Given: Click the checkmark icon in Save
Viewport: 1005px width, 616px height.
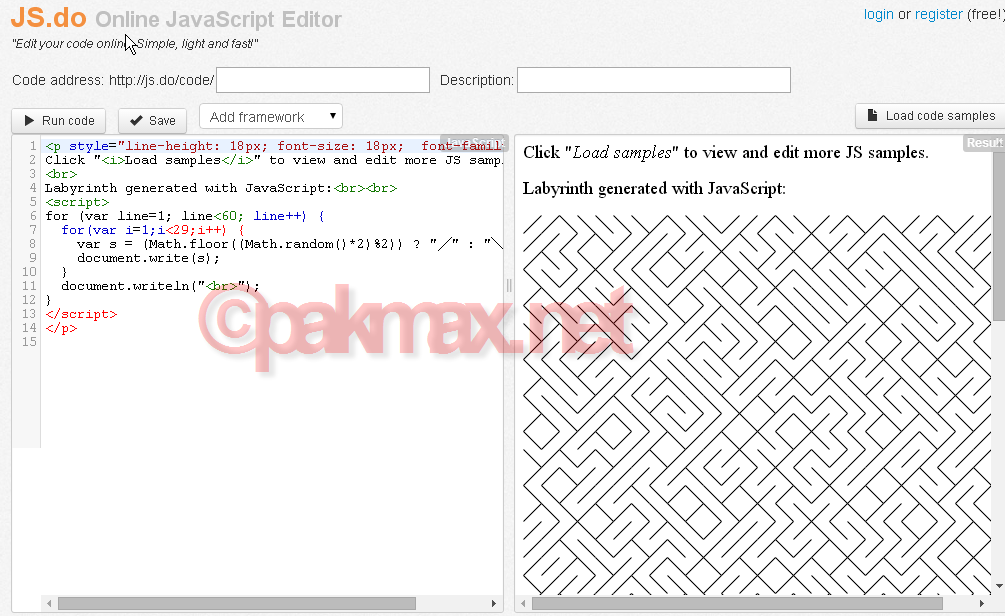Looking at the screenshot, I should tap(136, 121).
